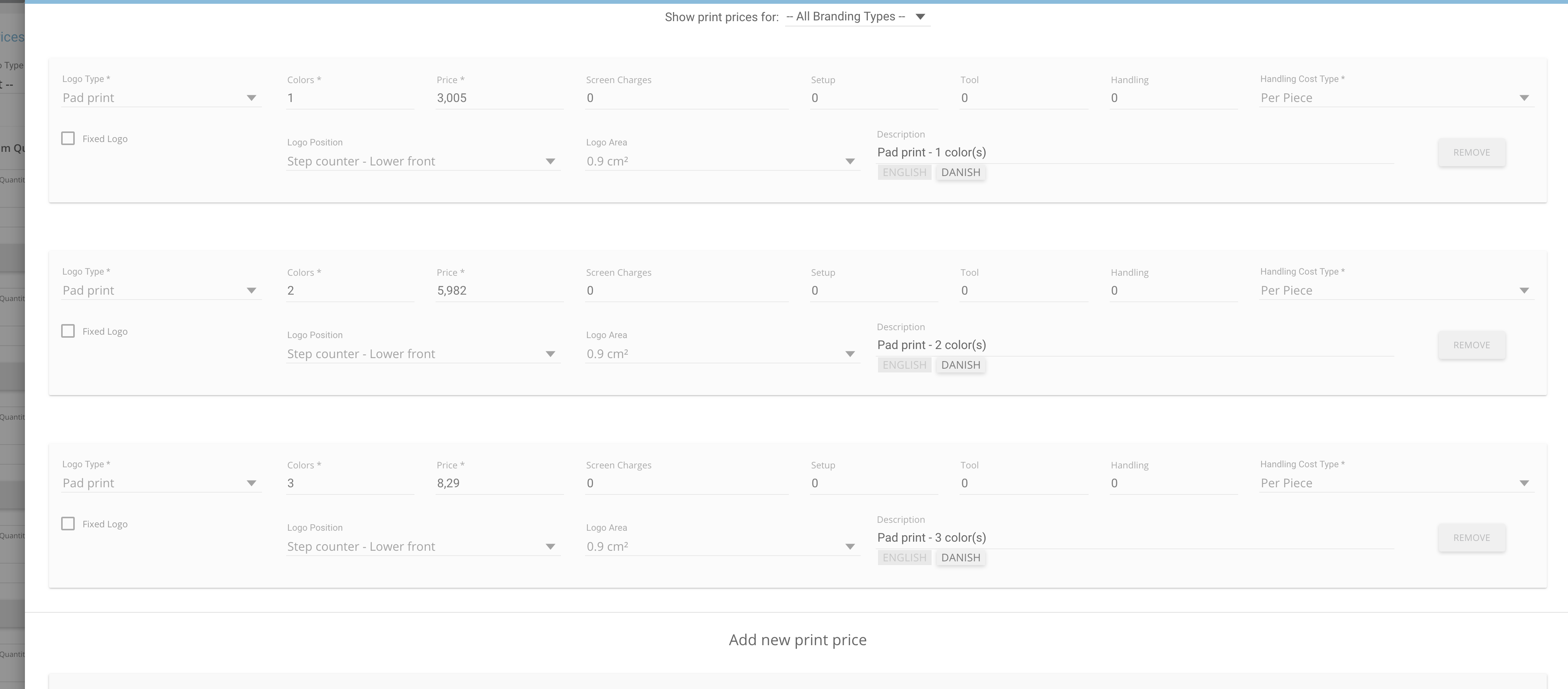Select second row 0.9 cm² Logo Area dropdown
The width and height of the screenshot is (1568, 689).
(x=722, y=354)
